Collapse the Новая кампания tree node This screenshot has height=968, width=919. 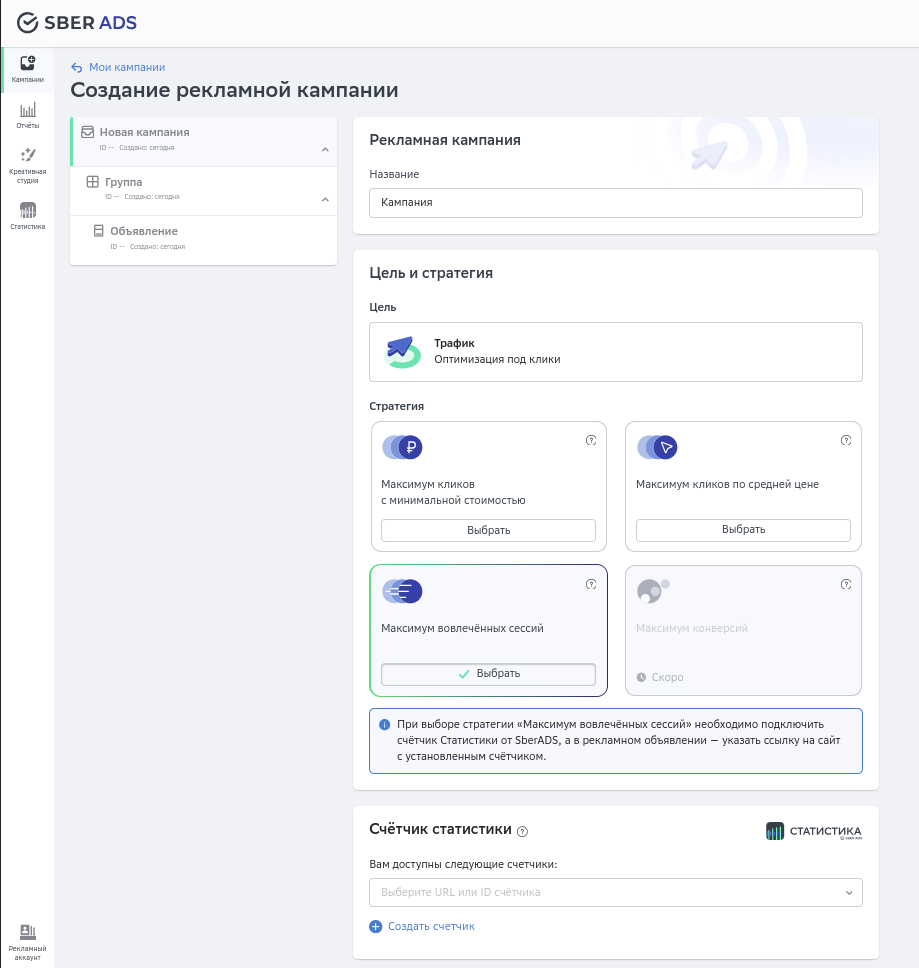[325, 150]
